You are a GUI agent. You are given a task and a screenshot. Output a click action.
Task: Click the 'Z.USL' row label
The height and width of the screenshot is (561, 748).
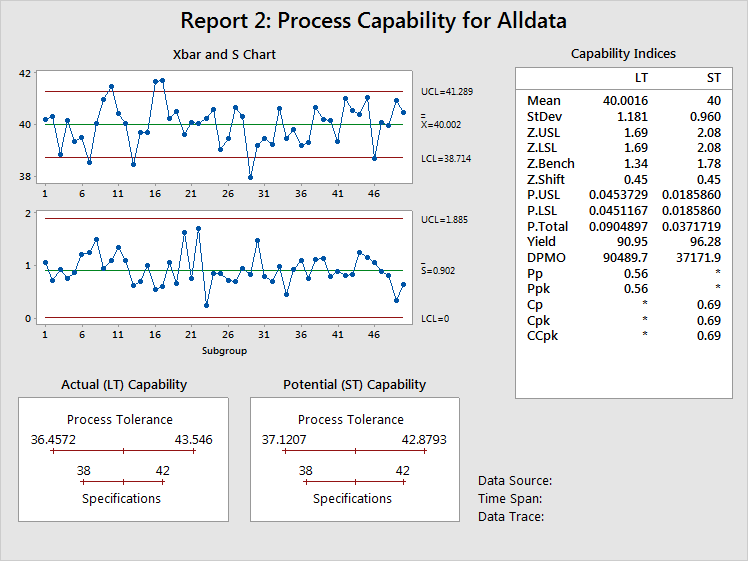click(x=543, y=133)
